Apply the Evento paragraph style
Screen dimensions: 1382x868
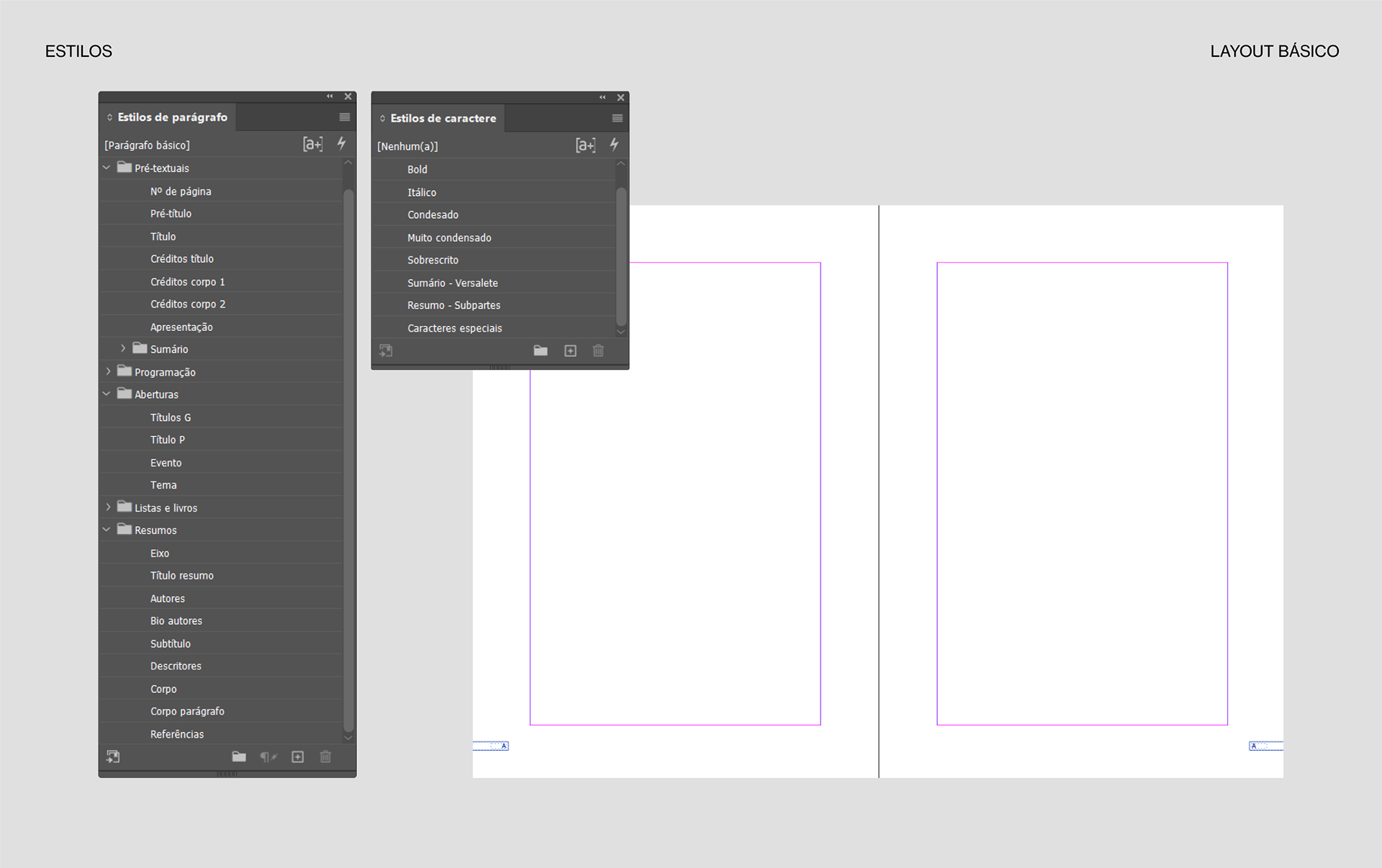click(x=221, y=462)
